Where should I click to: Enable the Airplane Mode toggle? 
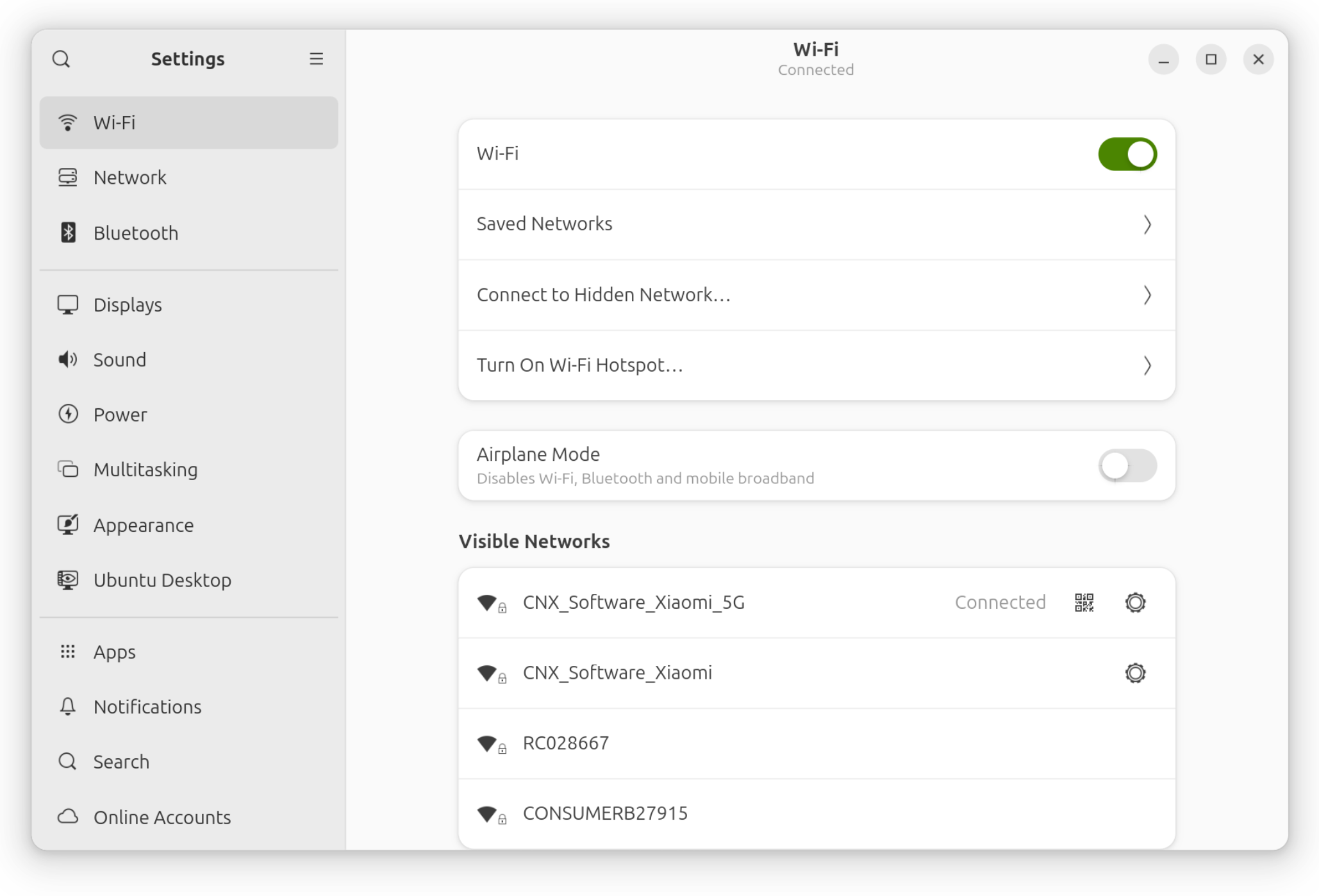[1127, 466]
